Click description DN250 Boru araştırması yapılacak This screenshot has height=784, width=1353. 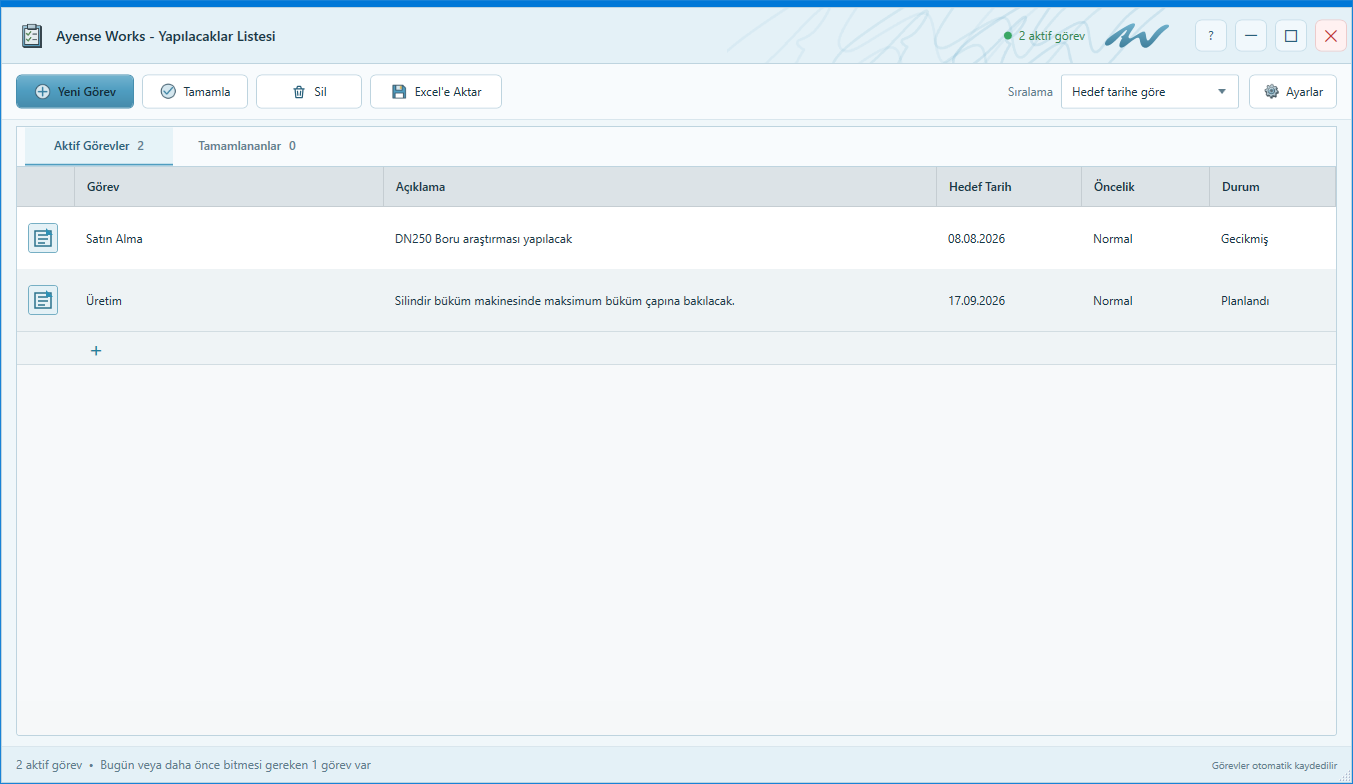483,239
